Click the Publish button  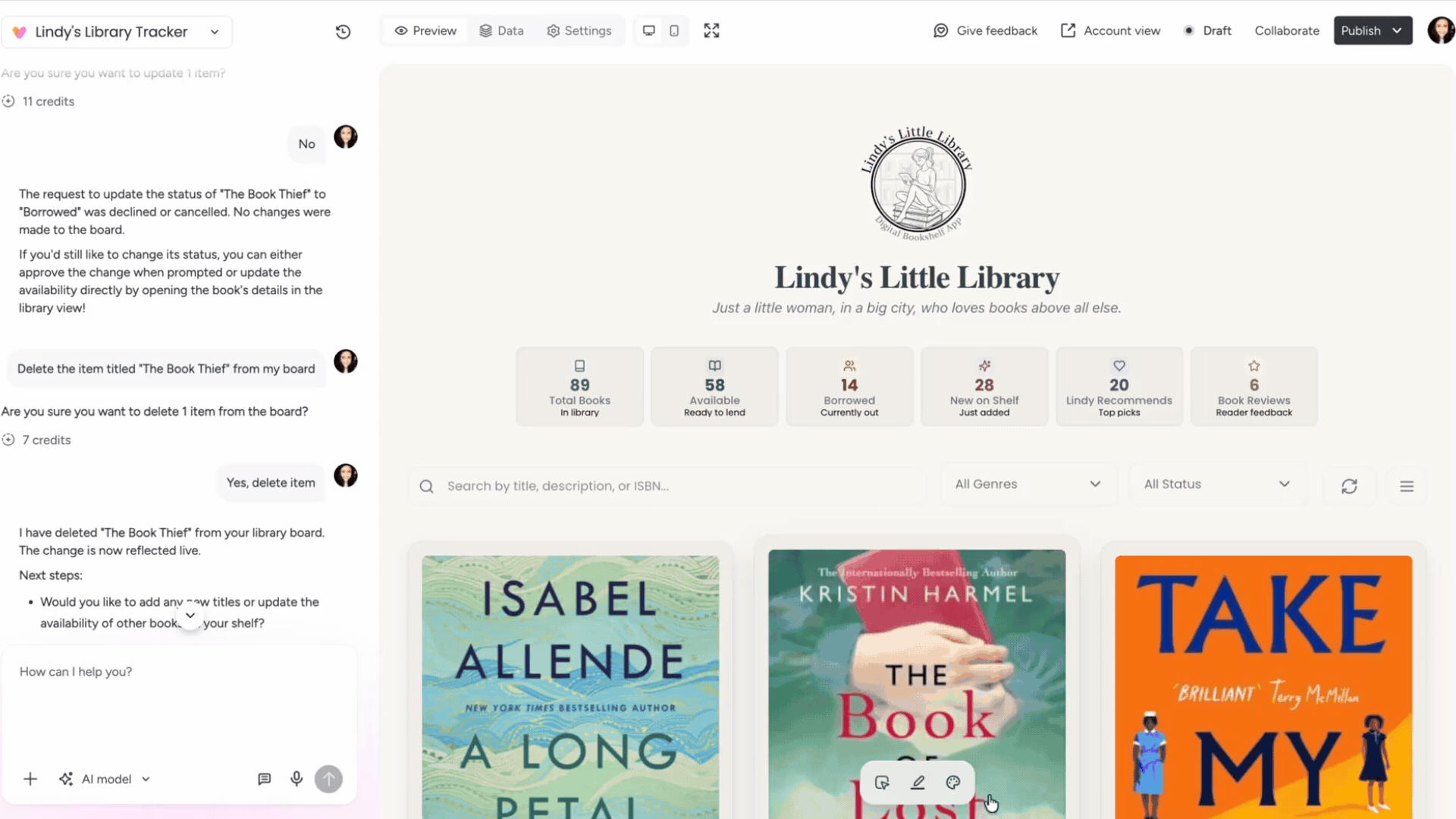pyautogui.click(x=1373, y=31)
